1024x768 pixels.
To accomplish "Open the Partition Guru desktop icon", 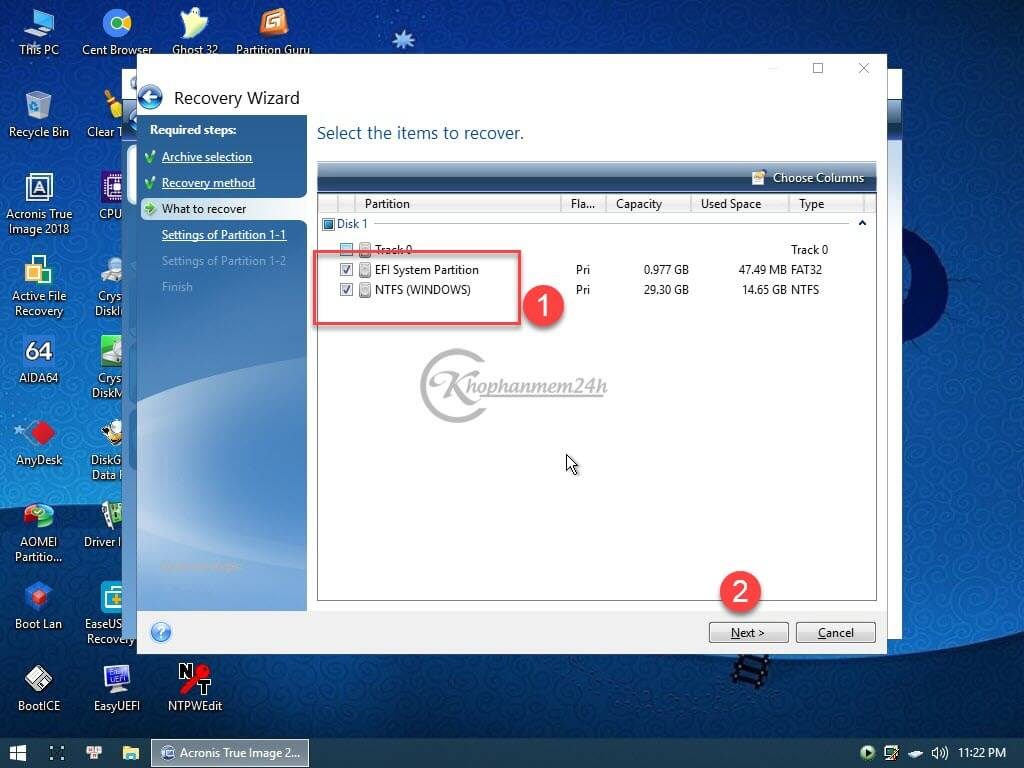I will click(x=272, y=30).
